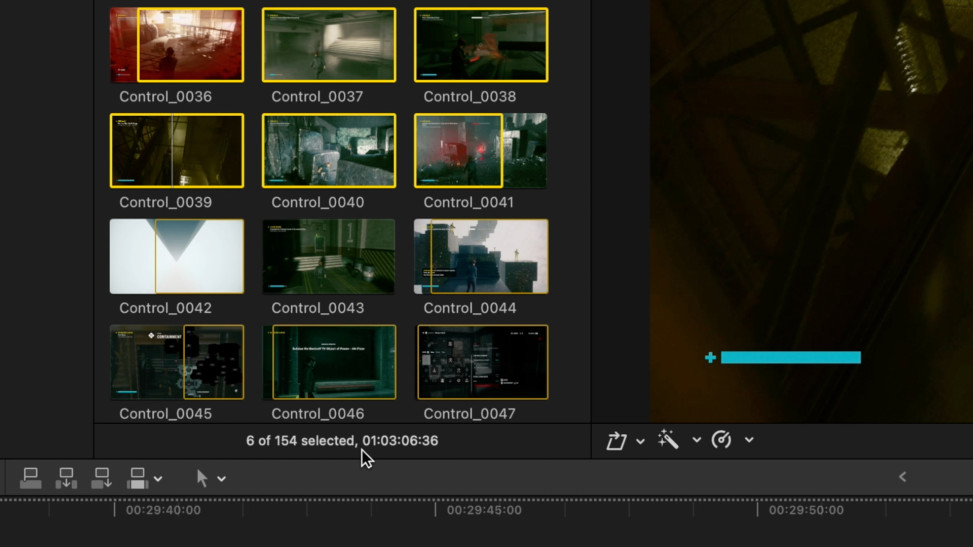Click the Control_0047 clip name label
The image size is (973, 547).
point(470,414)
